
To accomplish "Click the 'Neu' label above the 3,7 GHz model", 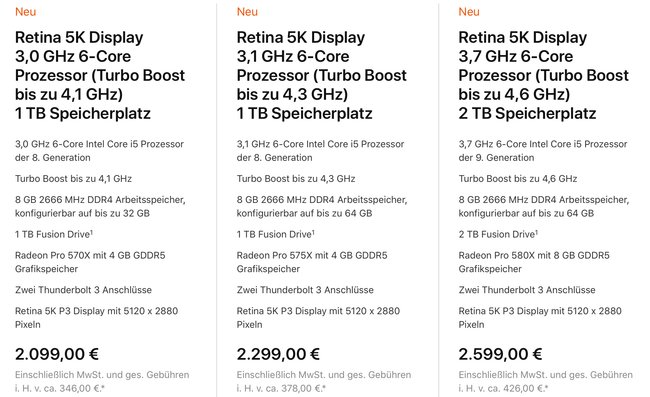I will [x=469, y=12].
